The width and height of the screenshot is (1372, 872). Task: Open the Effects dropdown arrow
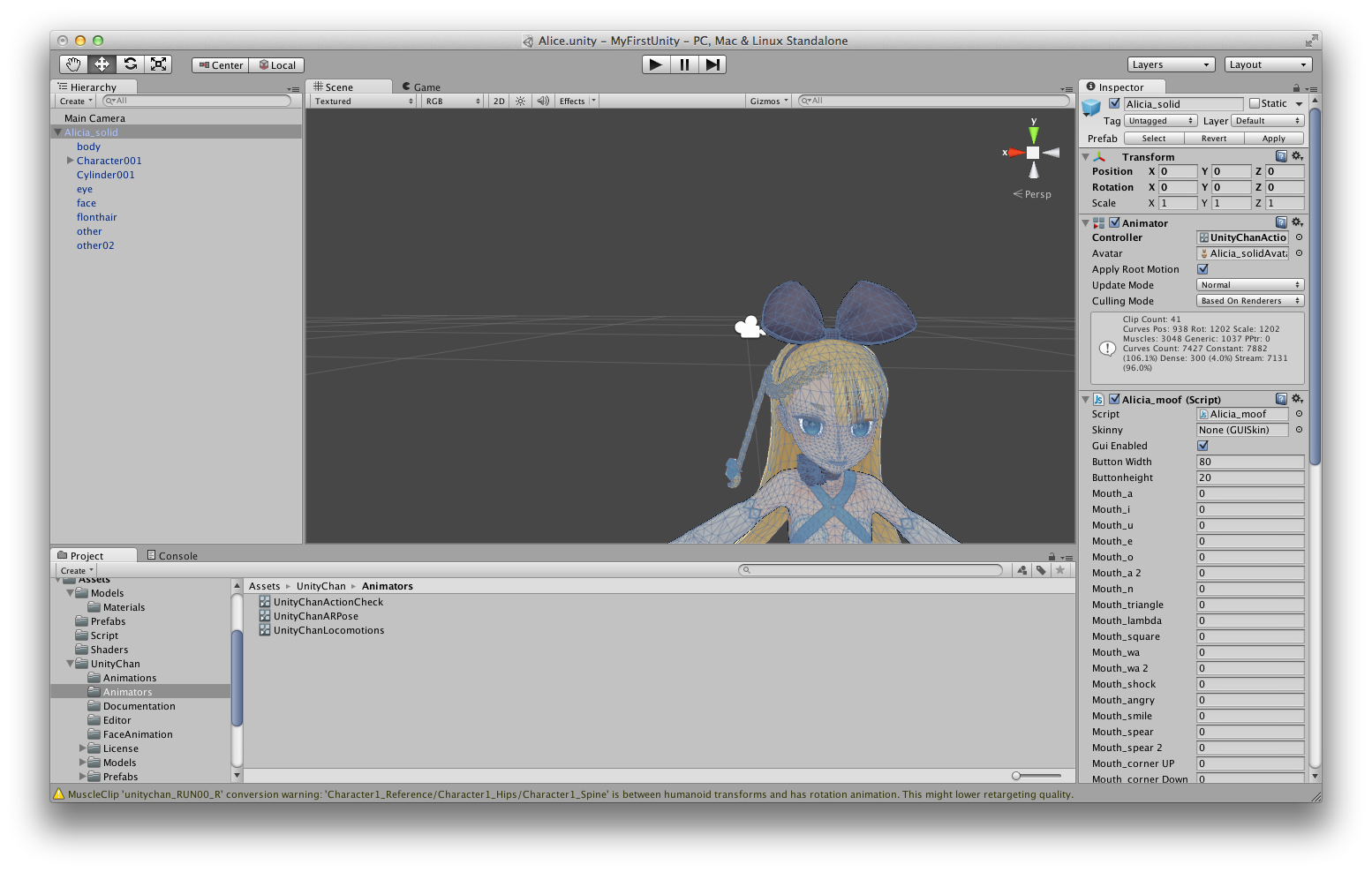point(593,101)
